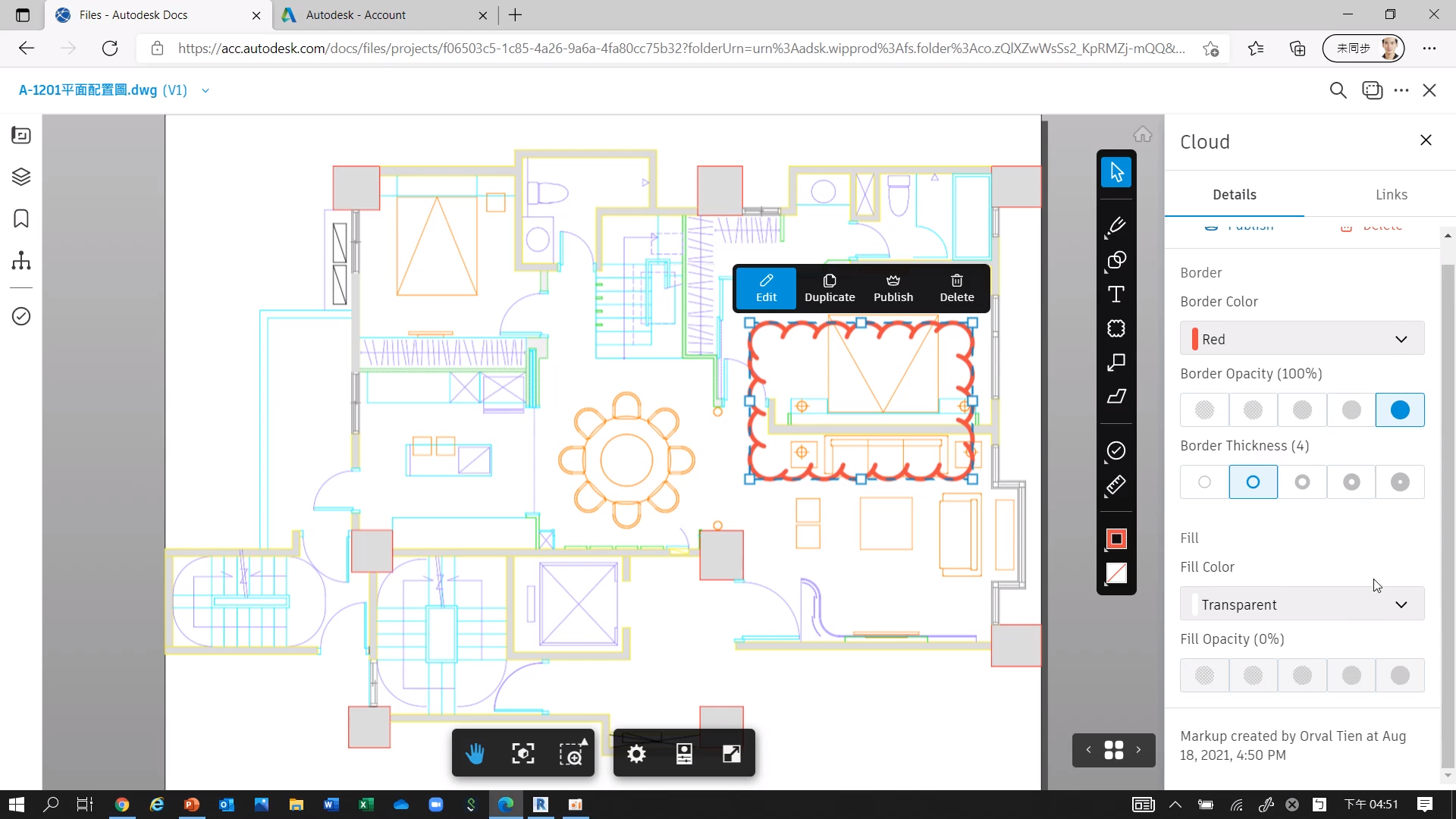1456x819 pixels.
Task: Switch to Autodesk - Account browser tab
Action: (x=384, y=15)
